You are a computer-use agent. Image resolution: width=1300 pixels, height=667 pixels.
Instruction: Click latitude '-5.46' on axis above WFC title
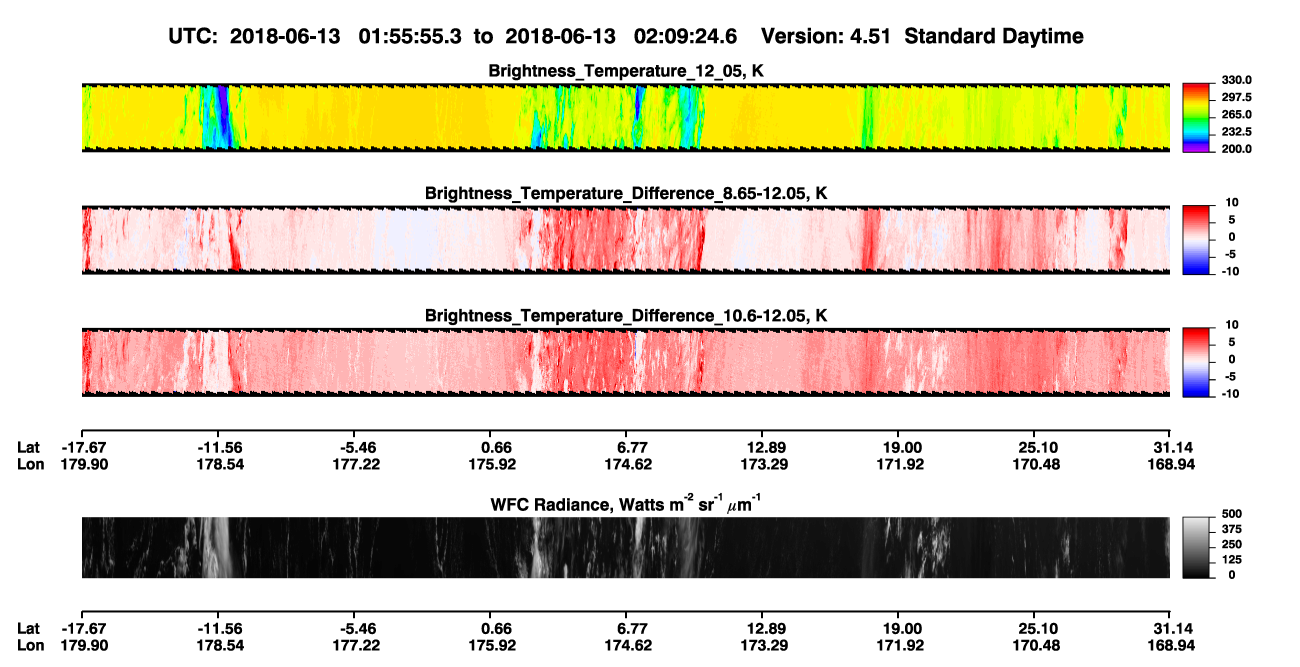pyautogui.click(x=358, y=447)
